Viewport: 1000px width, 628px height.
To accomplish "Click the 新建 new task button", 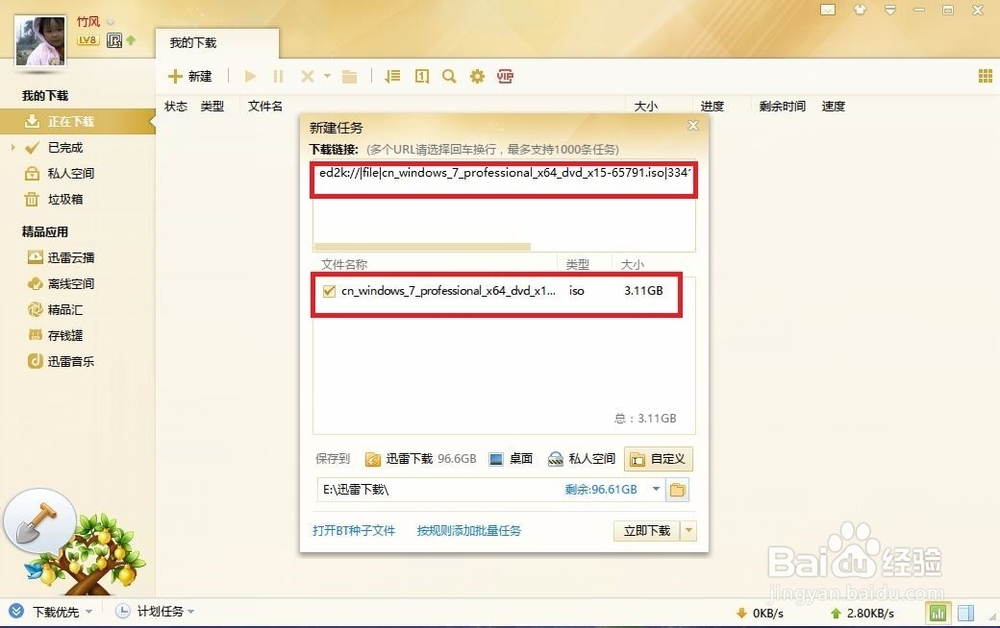I will (x=189, y=77).
